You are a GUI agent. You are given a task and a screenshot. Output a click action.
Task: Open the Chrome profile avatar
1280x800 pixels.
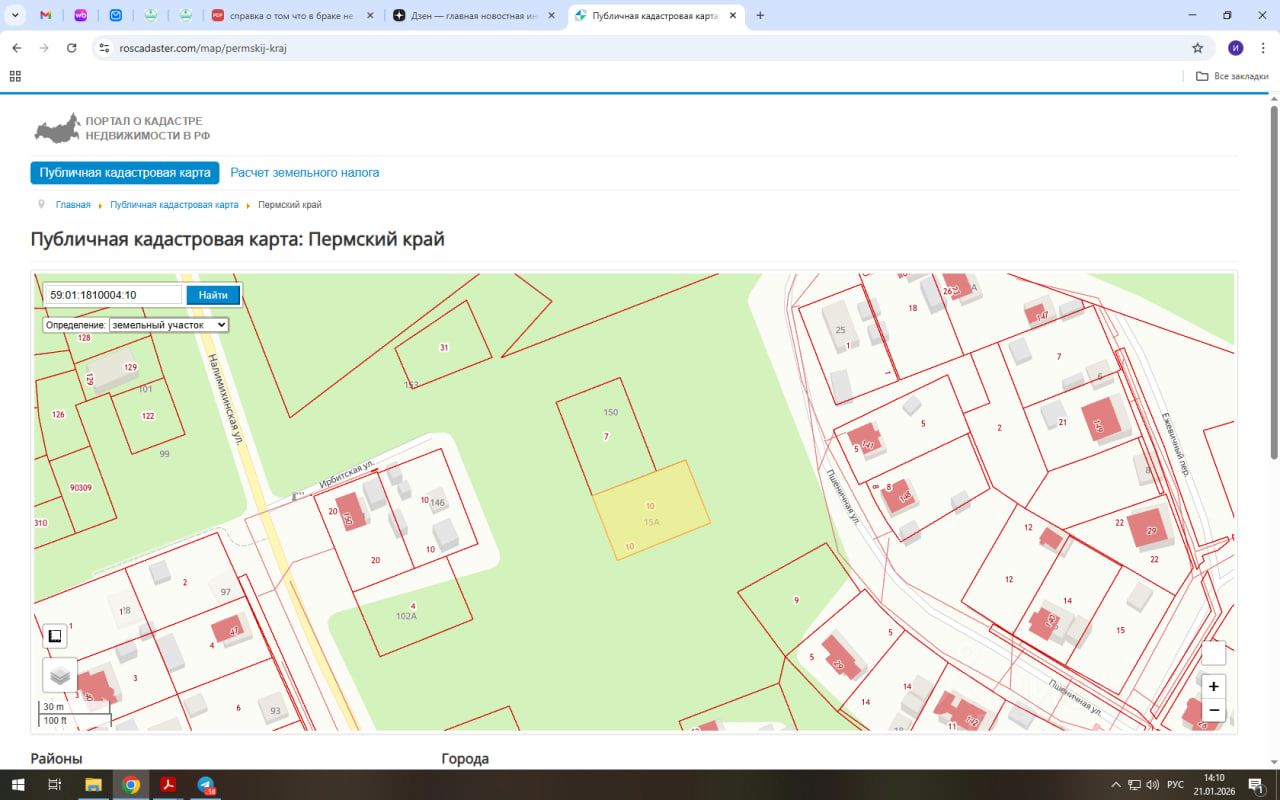(x=1236, y=48)
